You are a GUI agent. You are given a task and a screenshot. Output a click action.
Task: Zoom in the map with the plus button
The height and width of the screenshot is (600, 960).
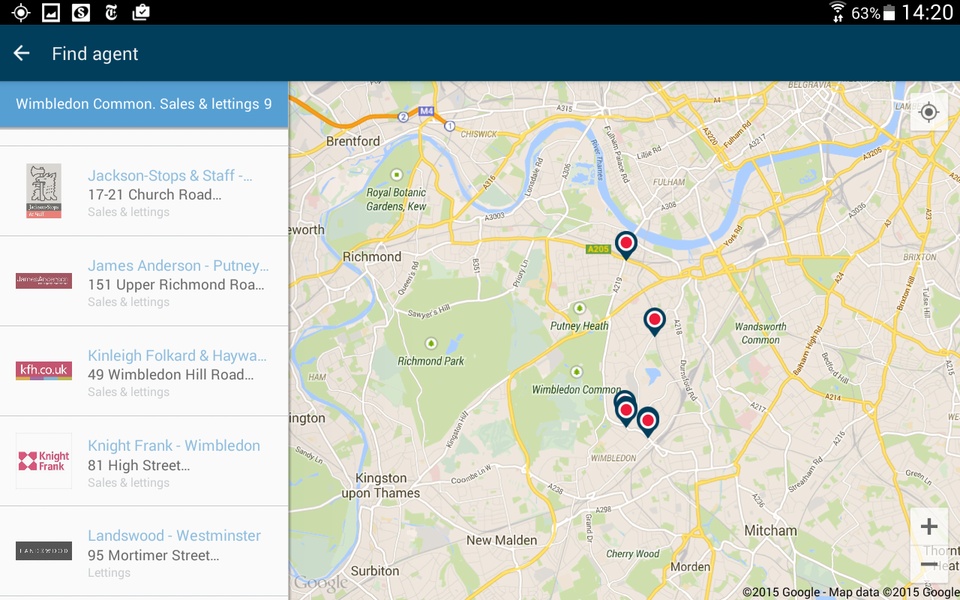click(x=929, y=527)
